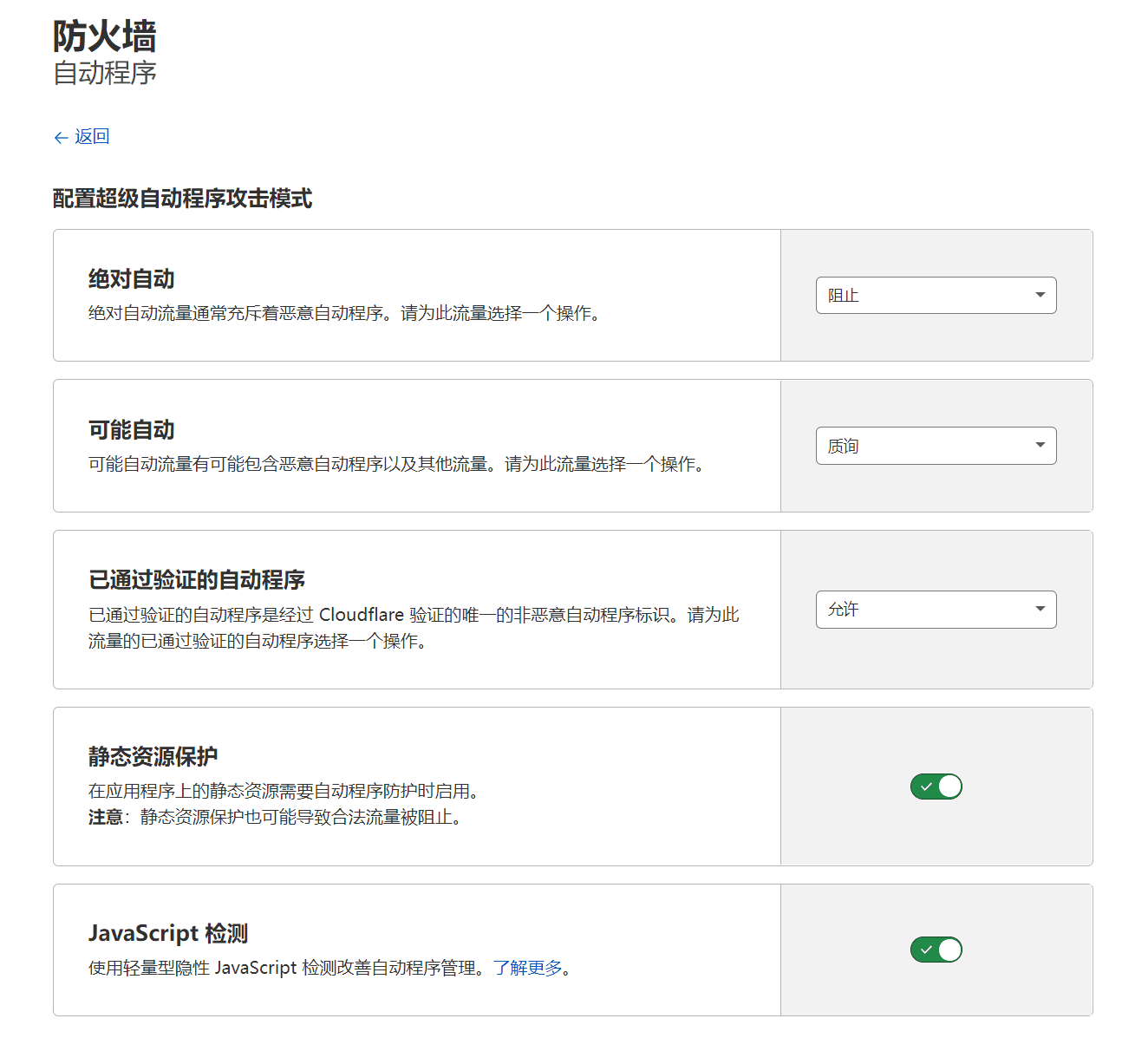The image size is (1148, 1051).
Task: Click the bold 注意 warning label
Action: pyautogui.click(x=105, y=818)
